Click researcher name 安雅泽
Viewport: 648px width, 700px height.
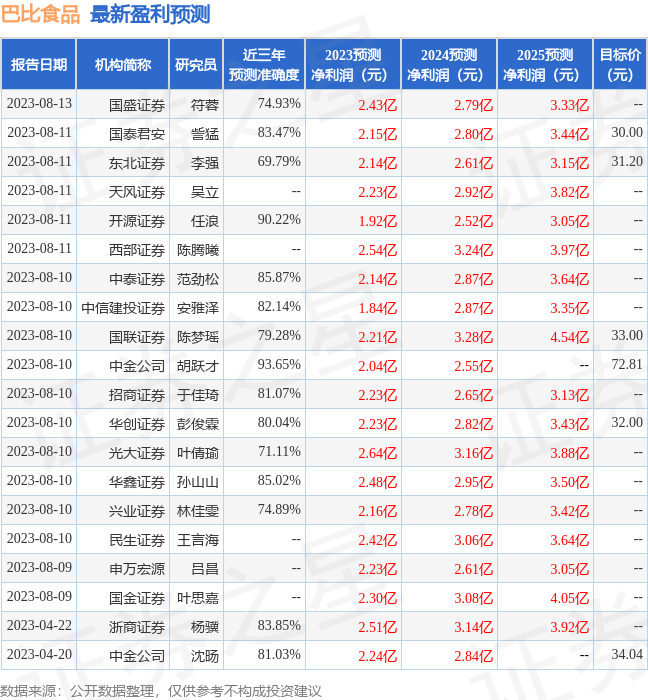pyautogui.click(x=198, y=308)
